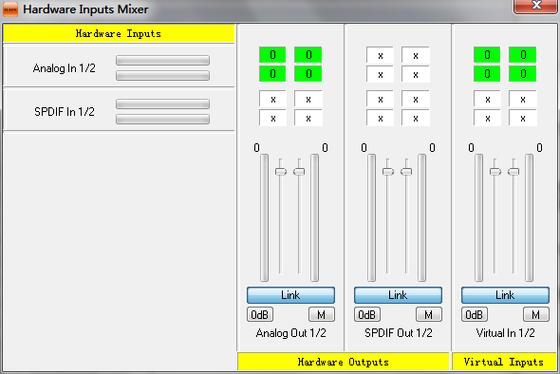Click the orange app icon in title bar
The image size is (560, 374).
[10, 10]
